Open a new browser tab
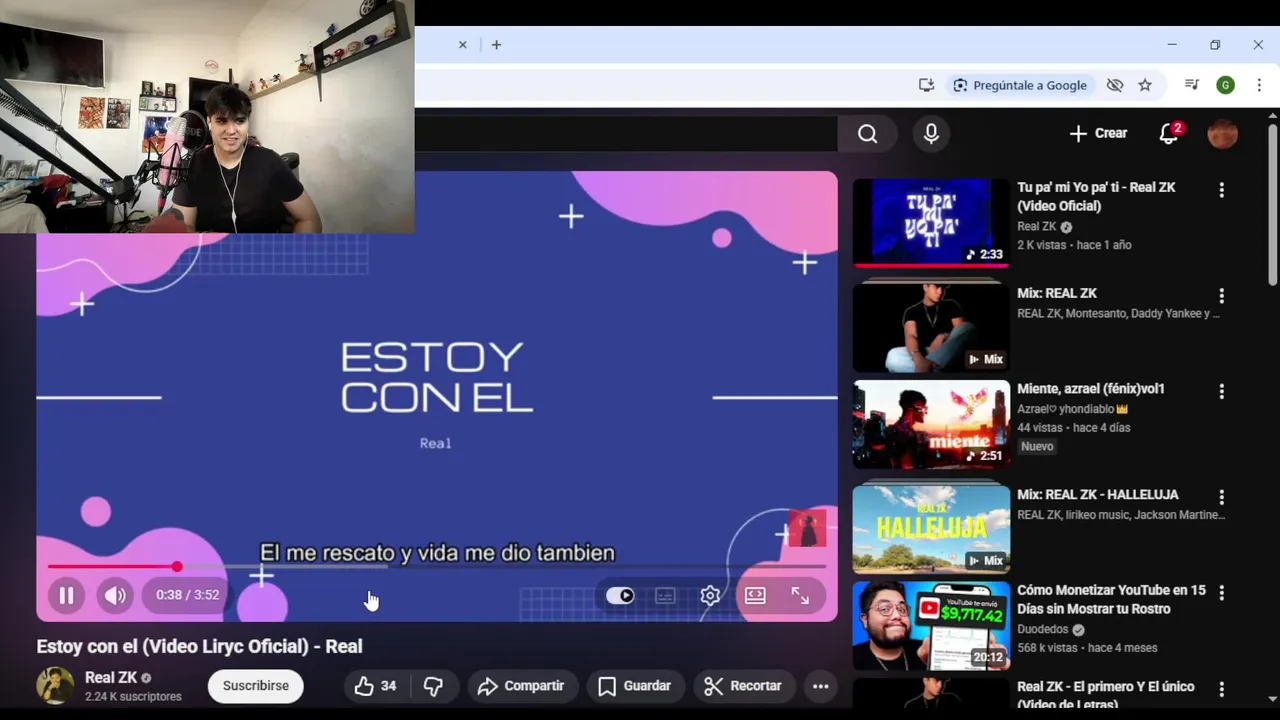 pos(496,44)
